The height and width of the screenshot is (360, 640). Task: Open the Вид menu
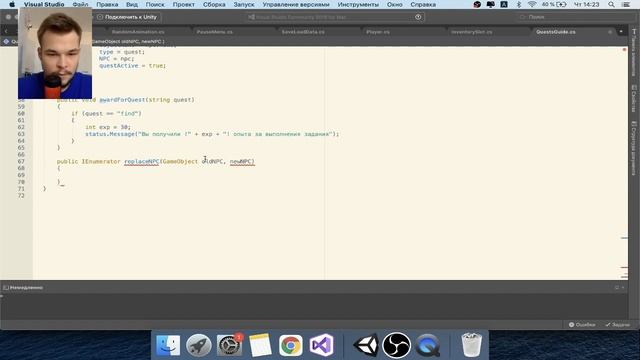click(x=132, y=4)
